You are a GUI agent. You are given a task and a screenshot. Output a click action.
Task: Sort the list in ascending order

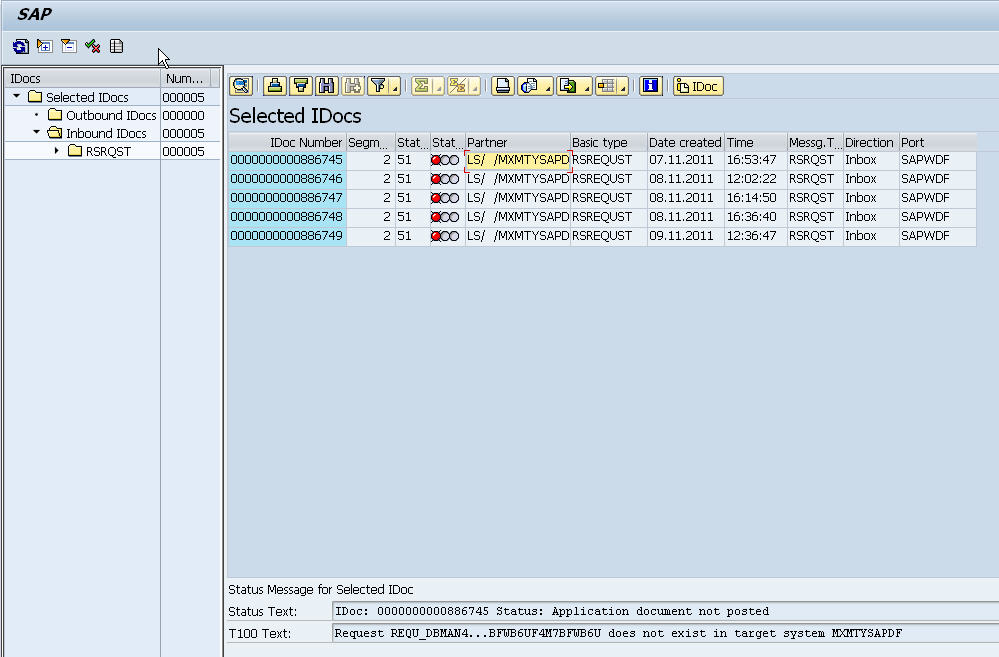pos(275,86)
